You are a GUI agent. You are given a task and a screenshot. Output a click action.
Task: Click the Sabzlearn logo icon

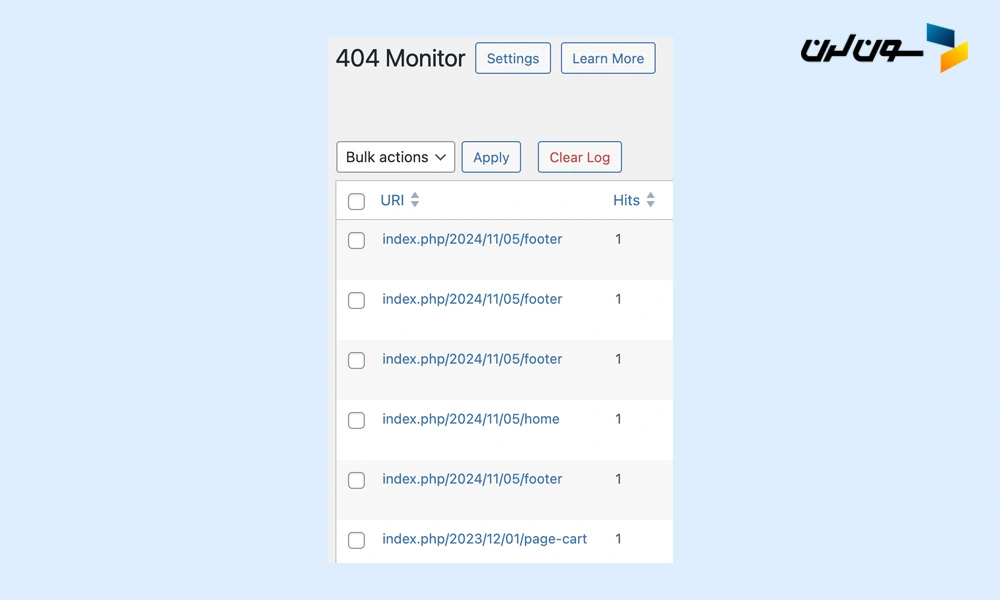[946, 48]
